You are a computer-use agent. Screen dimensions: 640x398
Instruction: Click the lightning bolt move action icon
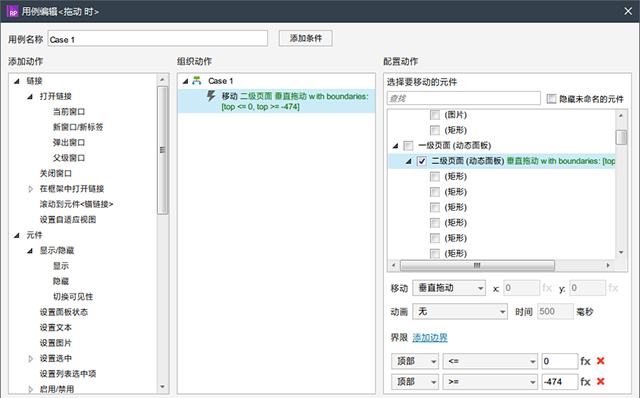pos(211,96)
